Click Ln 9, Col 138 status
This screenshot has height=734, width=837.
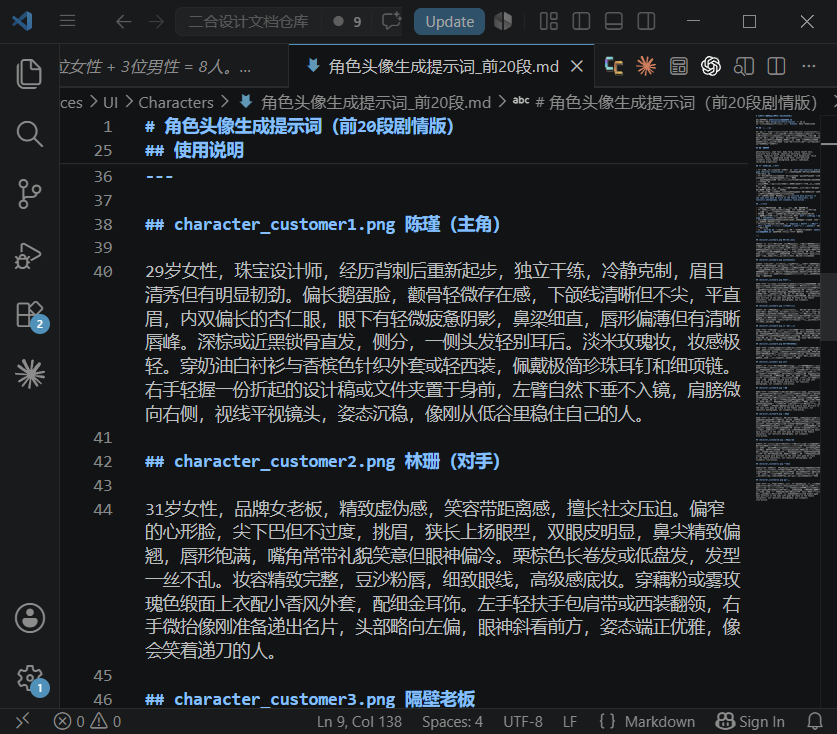[359, 722]
